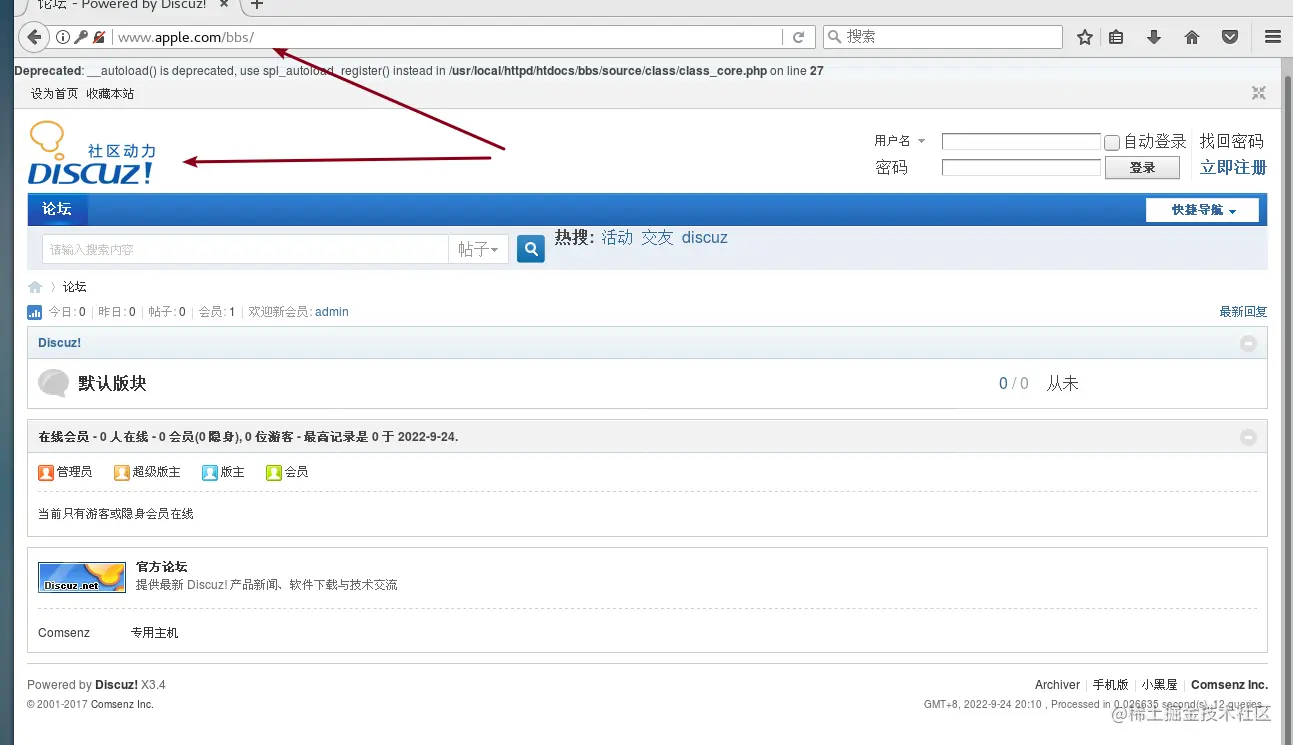Click blue magnifier search button
The width and height of the screenshot is (1293, 745).
click(531, 249)
